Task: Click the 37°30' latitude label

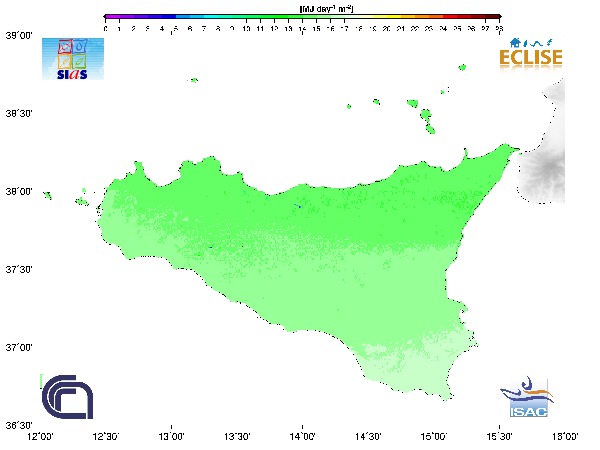Action: [19, 269]
